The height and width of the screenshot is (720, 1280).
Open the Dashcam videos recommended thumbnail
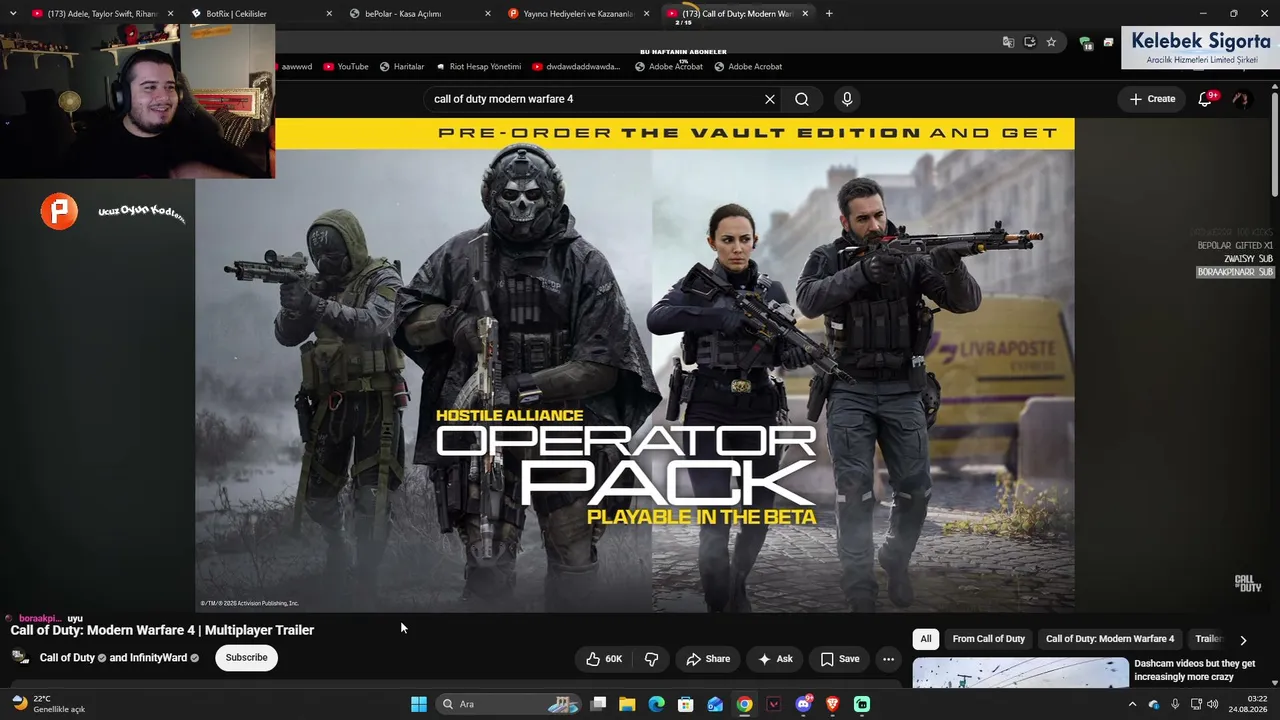tap(1020, 673)
